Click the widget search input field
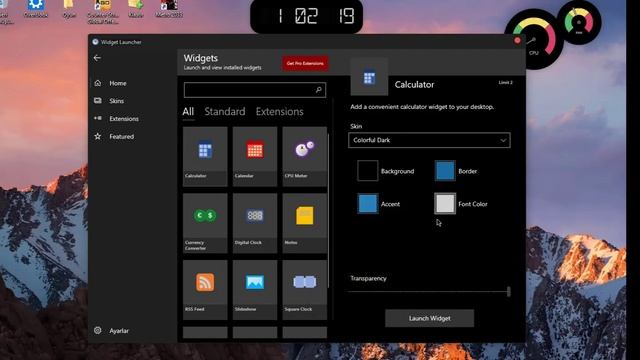This screenshot has height=360, width=640. point(255,90)
